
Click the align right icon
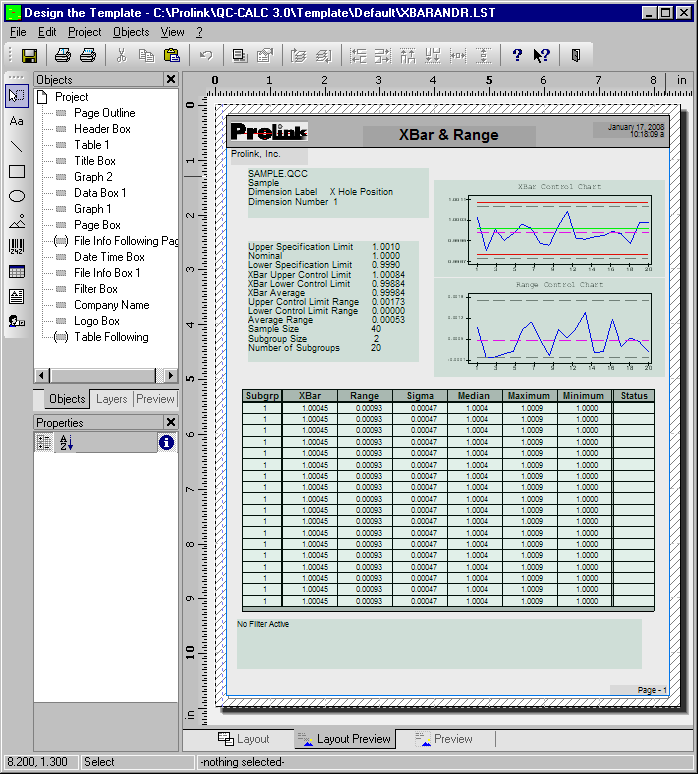[383, 55]
